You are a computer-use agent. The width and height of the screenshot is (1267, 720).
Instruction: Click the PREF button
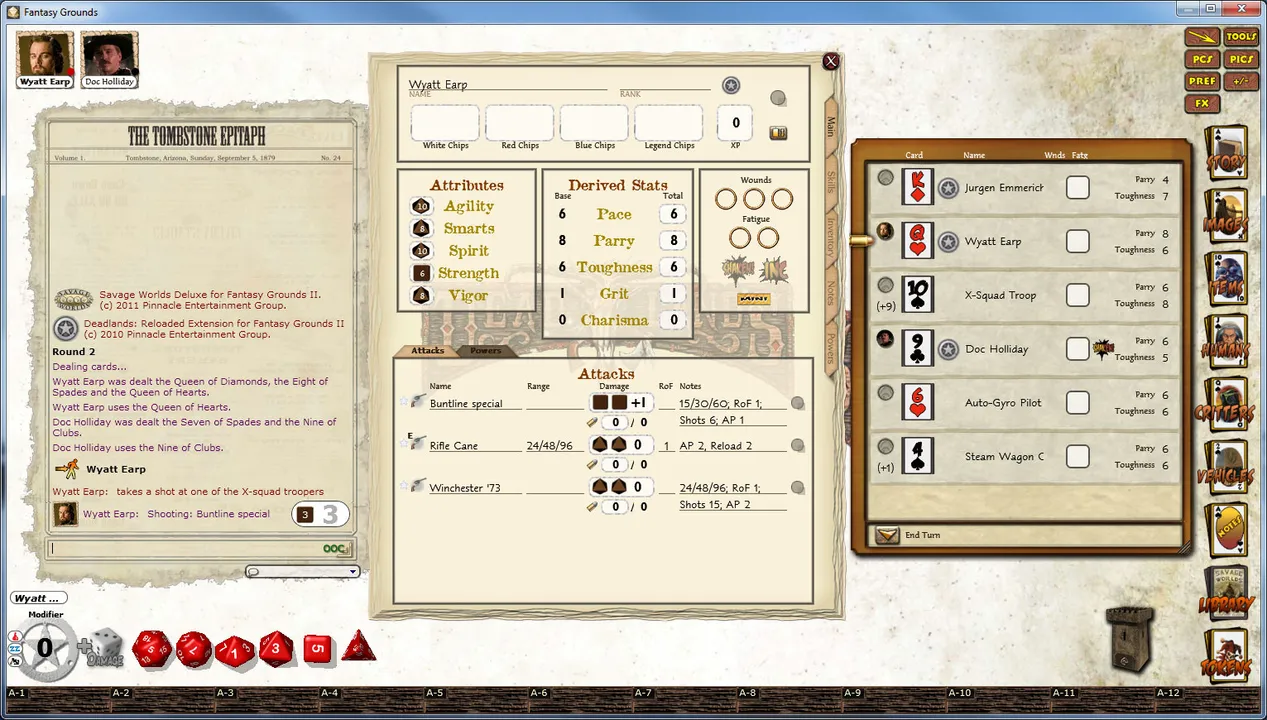pyautogui.click(x=1202, y=82)
